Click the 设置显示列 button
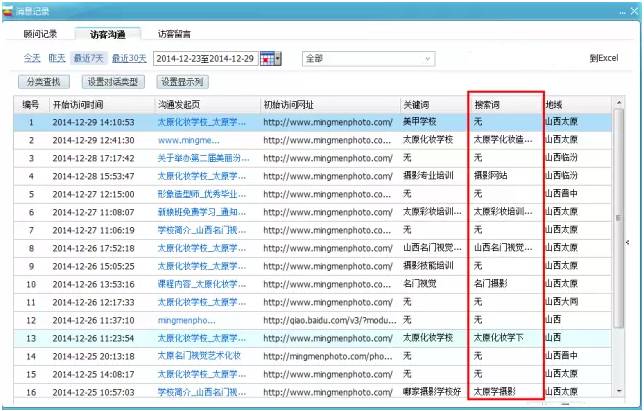 coord(182,82)
